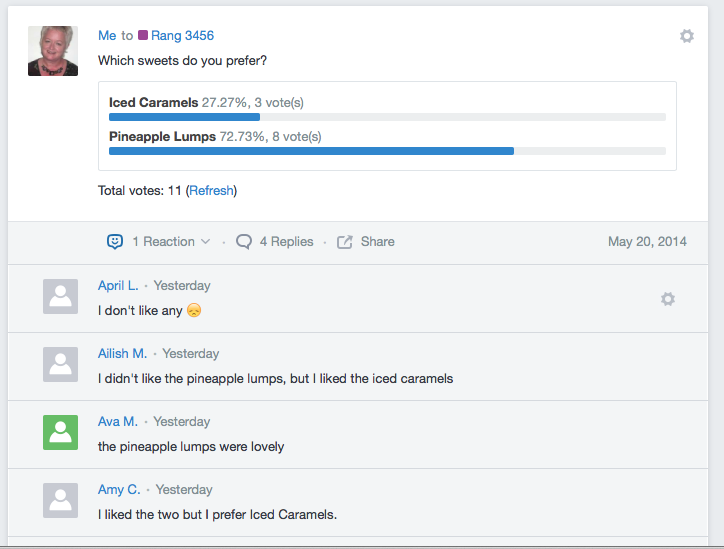Expand the 1 Reaction dropdown chevron

(x=206, y=241)
